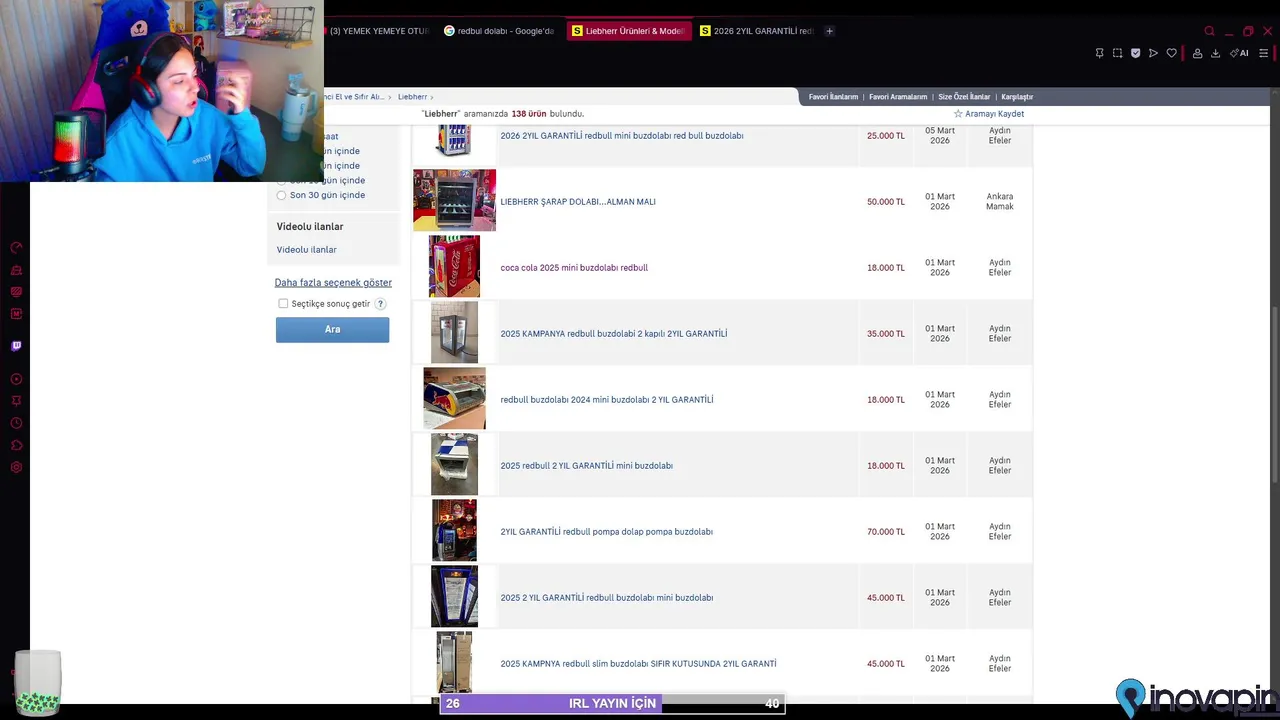
Task: Open GX Control speedometer in sidebar
Action: coord(16,247)
